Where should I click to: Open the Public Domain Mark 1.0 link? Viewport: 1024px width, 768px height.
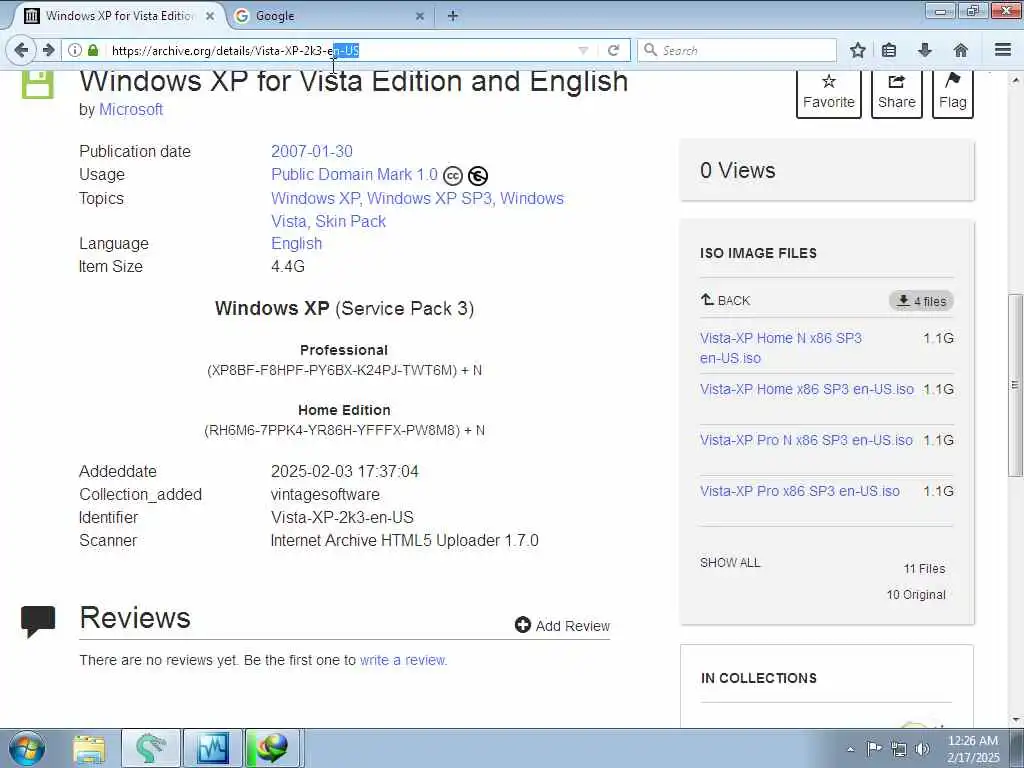pyautogui.click(x=354, y=174)
